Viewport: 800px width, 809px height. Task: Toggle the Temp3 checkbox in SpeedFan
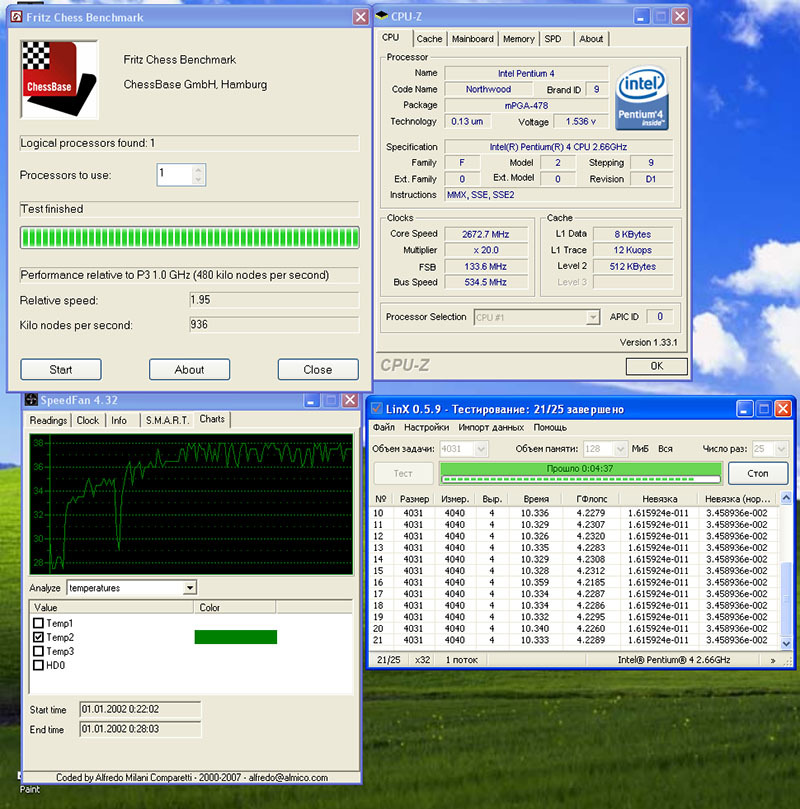click(x=38, y=651)
